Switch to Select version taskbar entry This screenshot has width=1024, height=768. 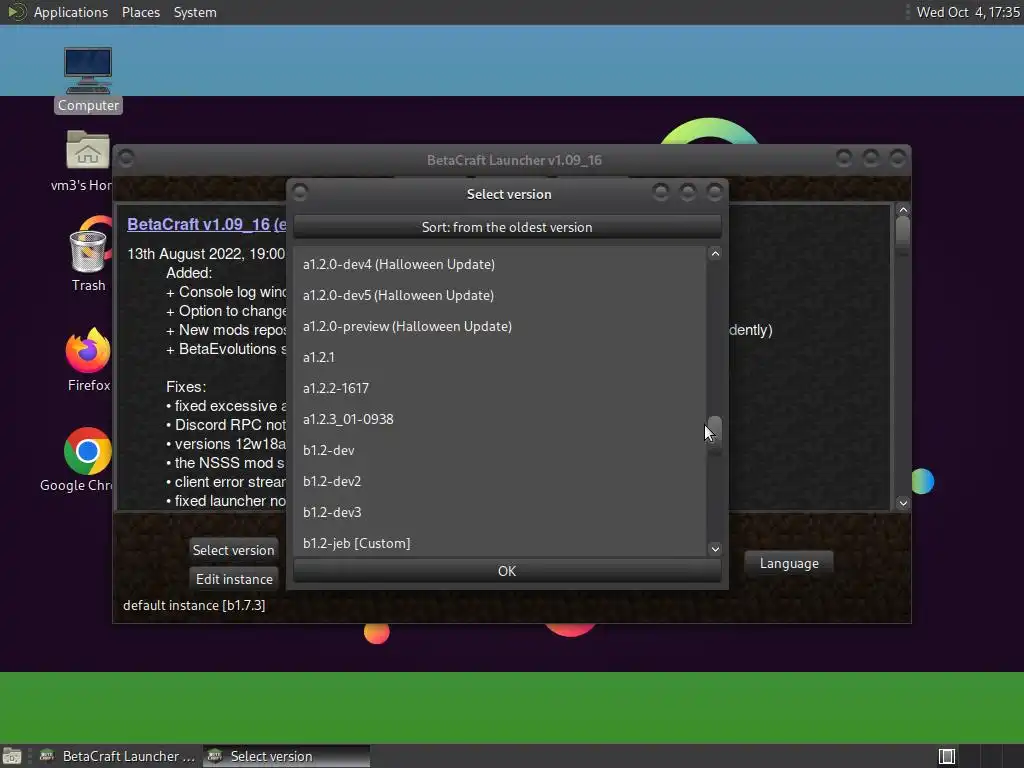(286, 756)
